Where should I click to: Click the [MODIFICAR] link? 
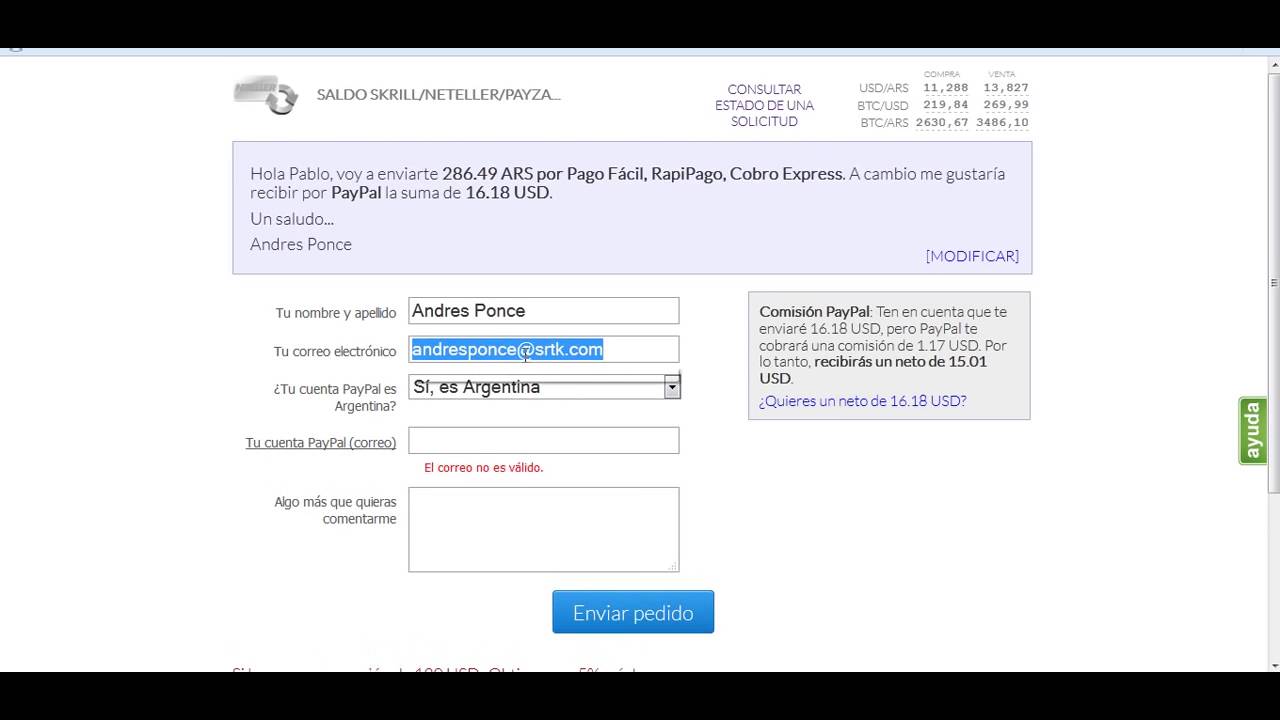pos(972,256)
